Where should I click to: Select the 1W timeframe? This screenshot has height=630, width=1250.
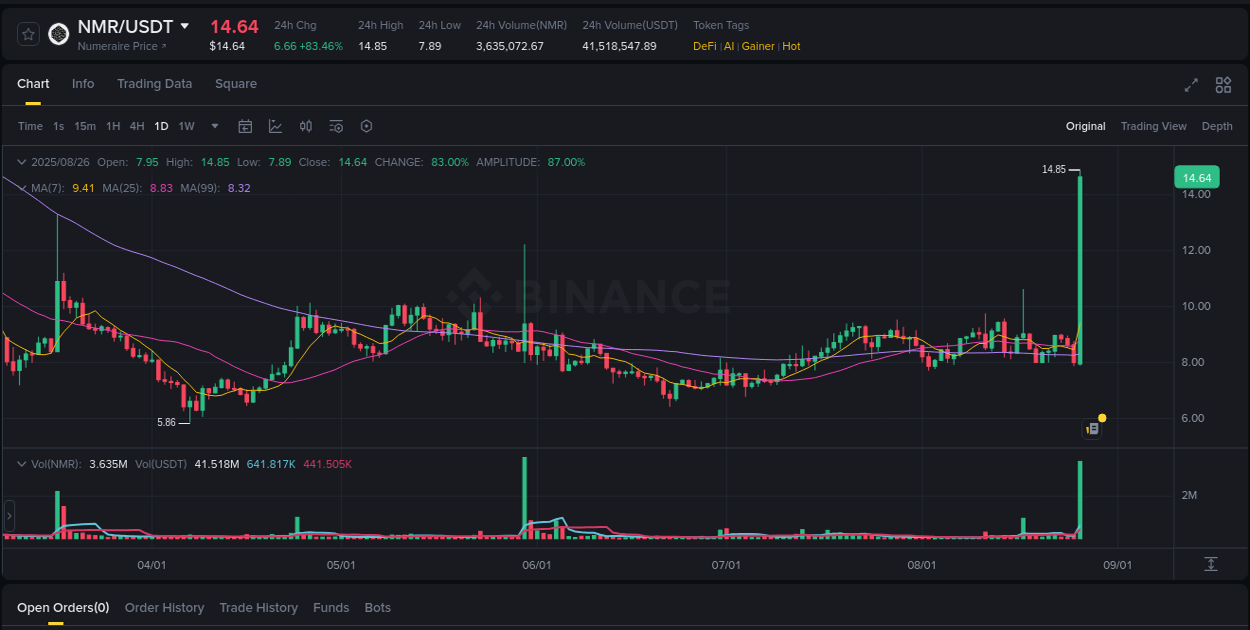point(186,126)
